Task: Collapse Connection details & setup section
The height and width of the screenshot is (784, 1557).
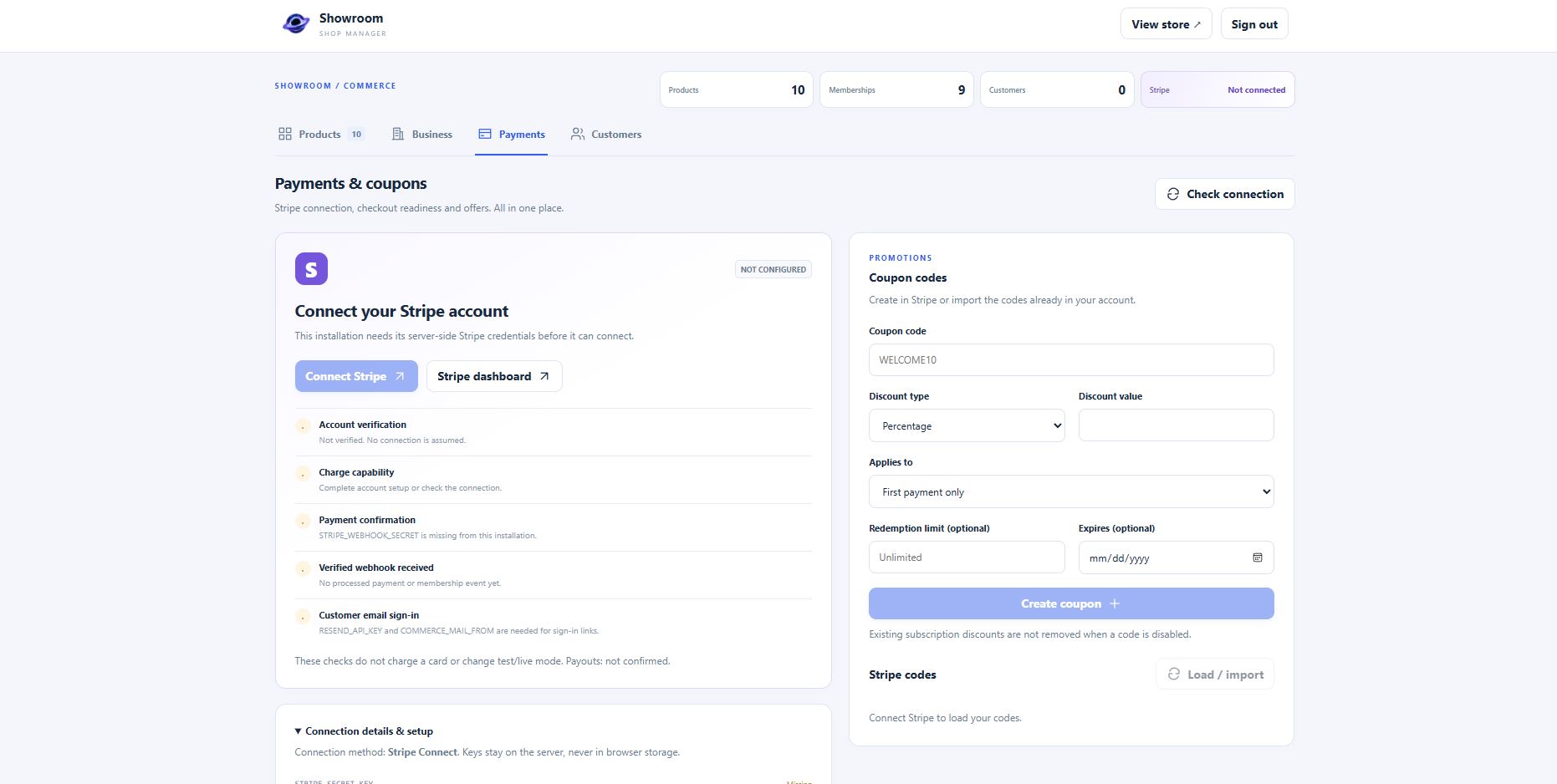Action: click(364, 731)
